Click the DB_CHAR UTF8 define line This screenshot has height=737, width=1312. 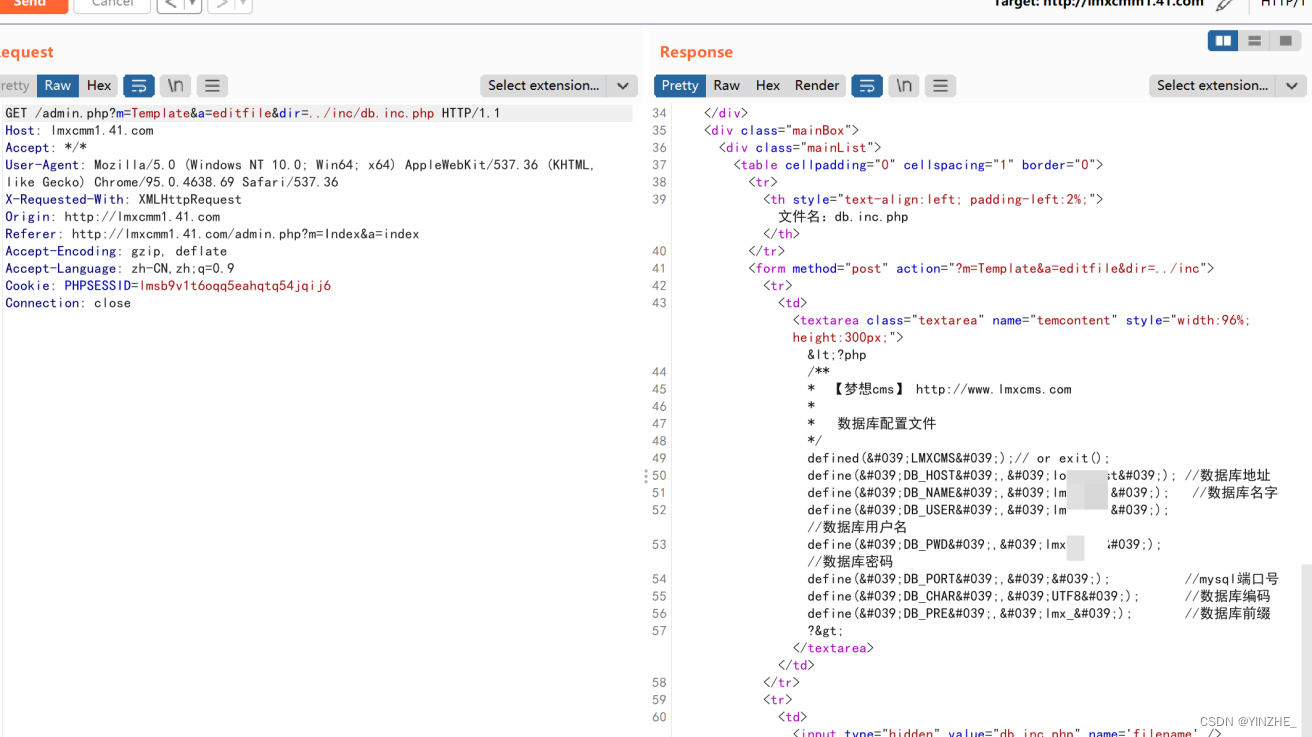click(x=1039, y=596)
